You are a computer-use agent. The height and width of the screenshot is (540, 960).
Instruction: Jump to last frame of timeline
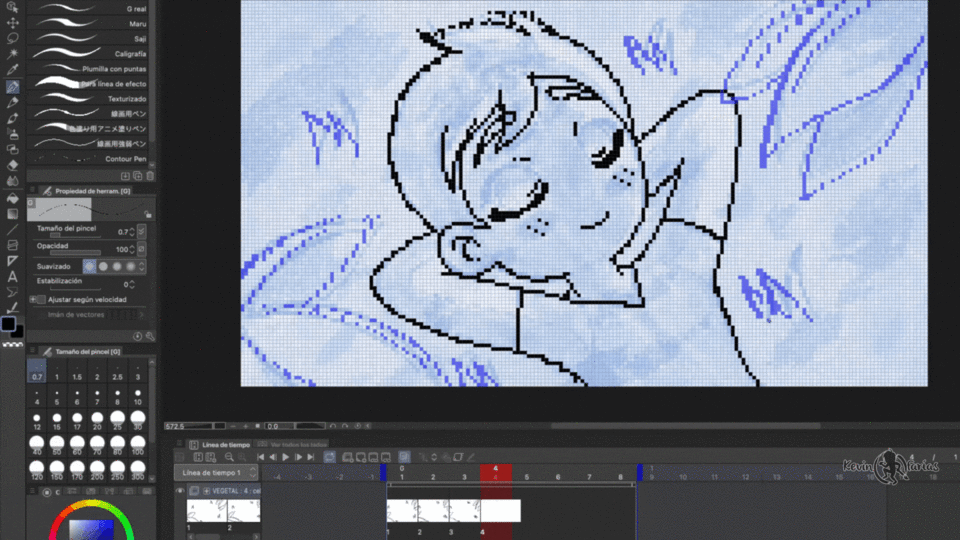(x=311, y=457)
